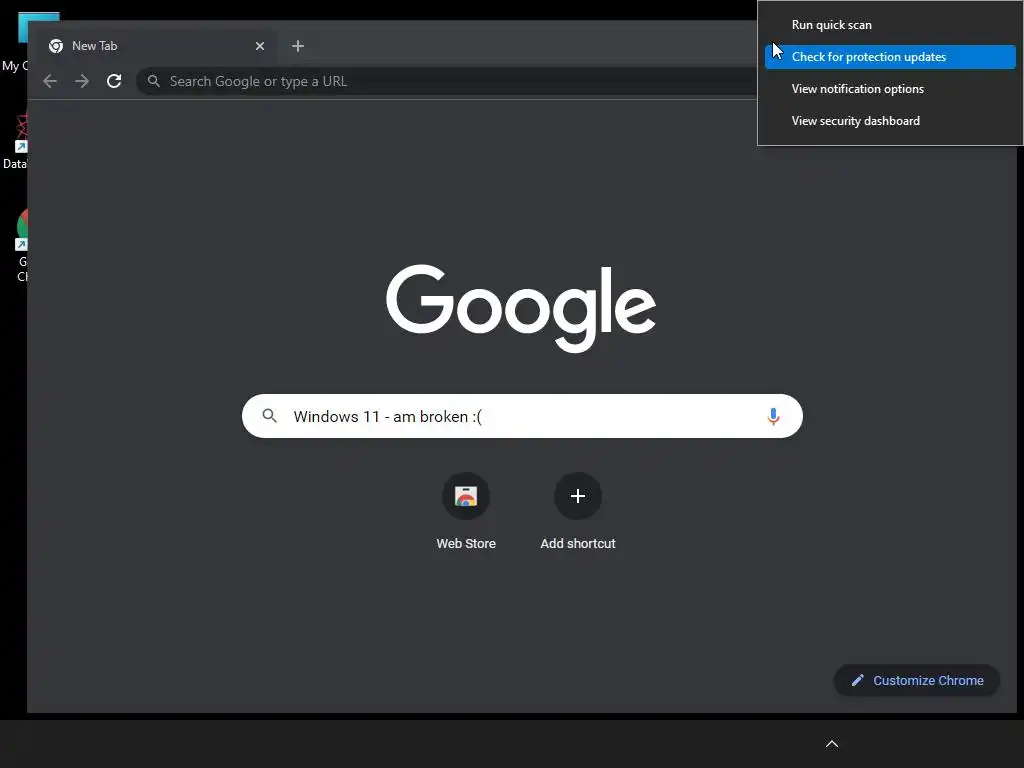Click the Add shortcut label text
This screenshot has height=768, width=1024.
[578, 543]
